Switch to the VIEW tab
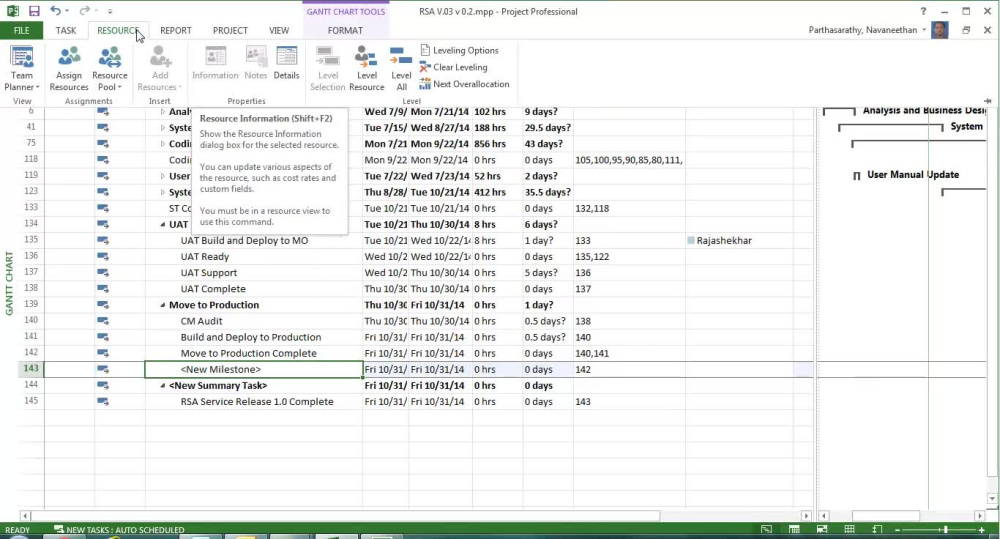This screenshot has width=1000, height=539. 279,30
